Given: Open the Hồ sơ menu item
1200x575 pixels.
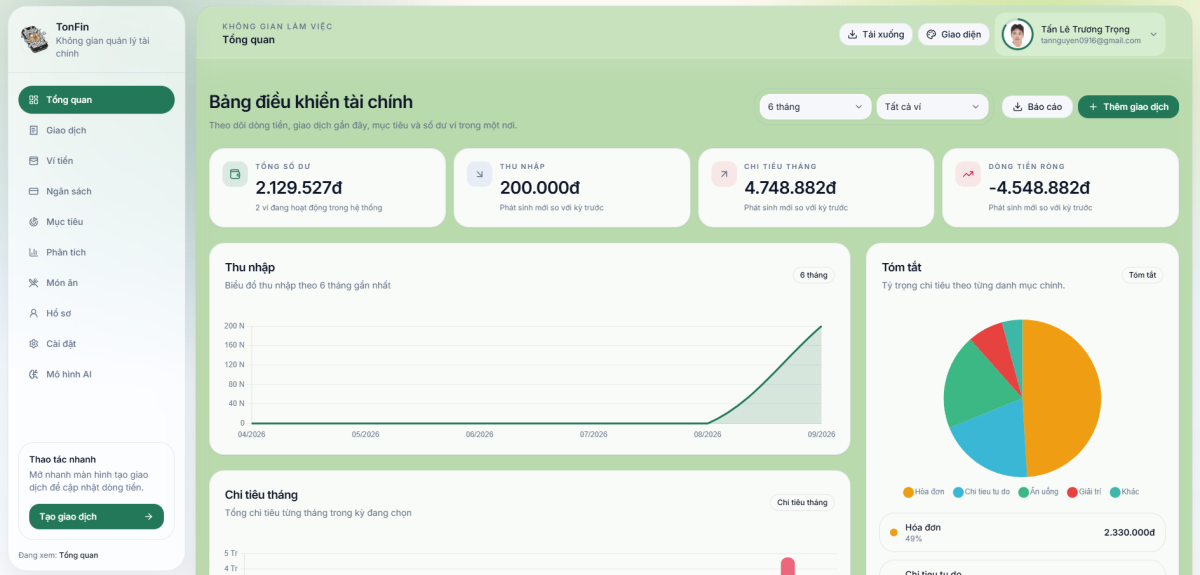Looking at the screenshot, I should pos(96,313).
